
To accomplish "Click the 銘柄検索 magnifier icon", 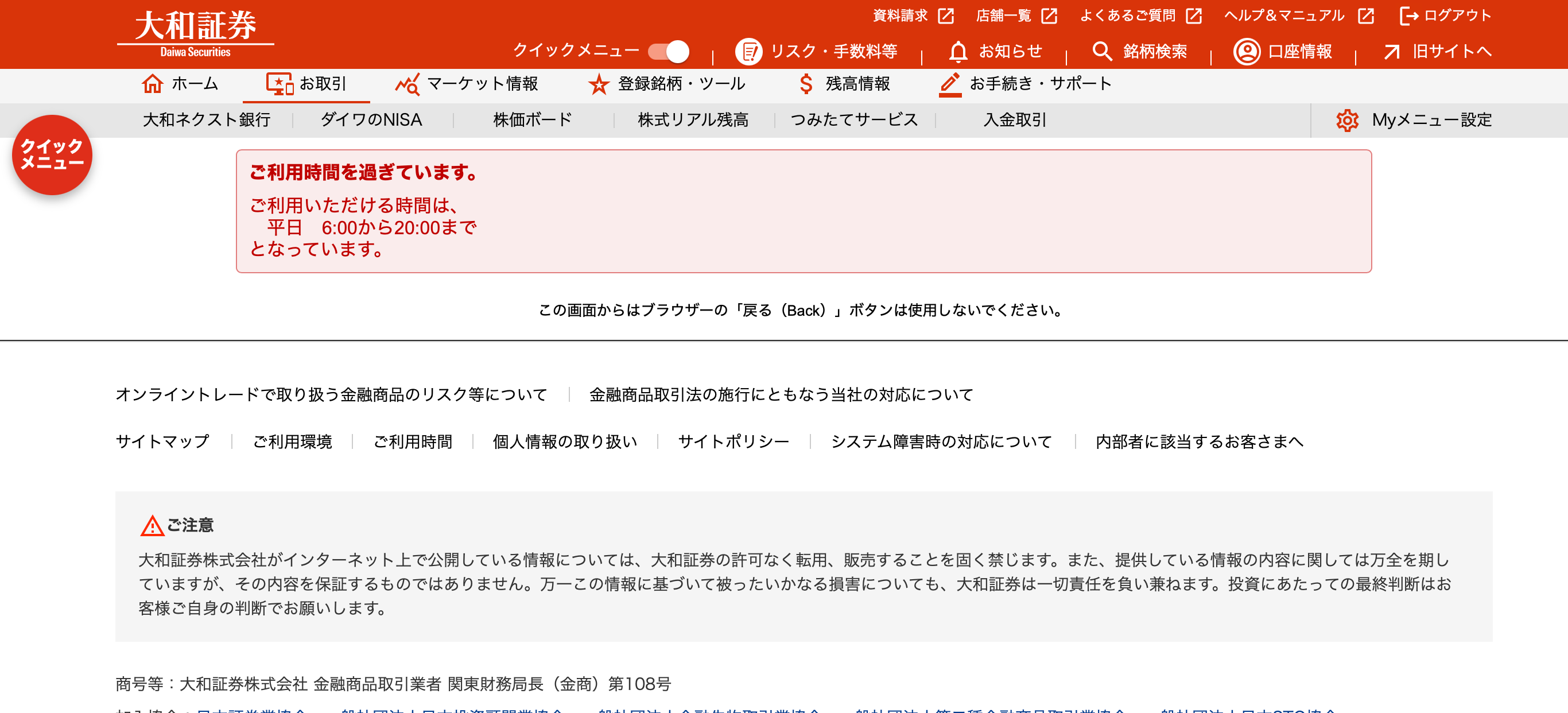I will point(1103,51).
